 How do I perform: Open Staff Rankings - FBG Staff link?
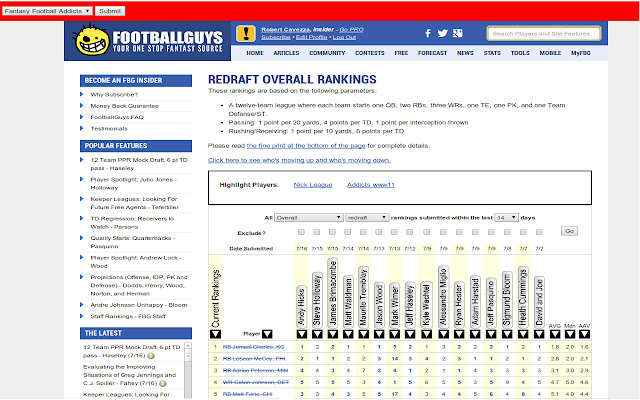point(128,316)
